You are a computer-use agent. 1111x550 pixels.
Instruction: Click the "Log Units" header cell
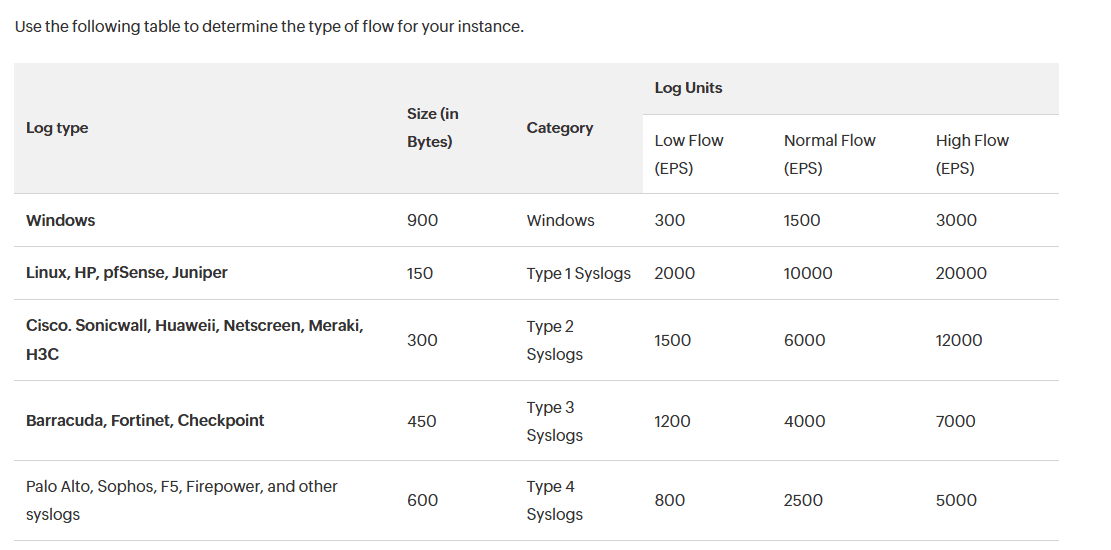click(x=688, y=88)
